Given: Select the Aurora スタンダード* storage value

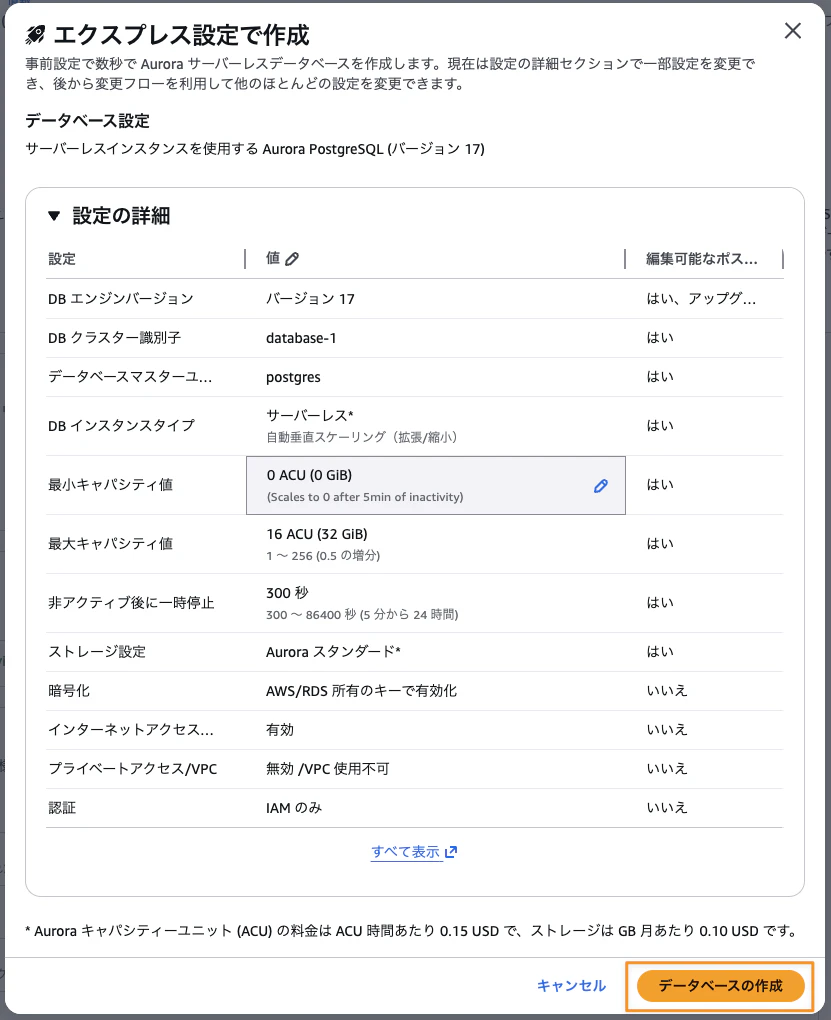Looking at the screenshot, I should coord(333,652).
